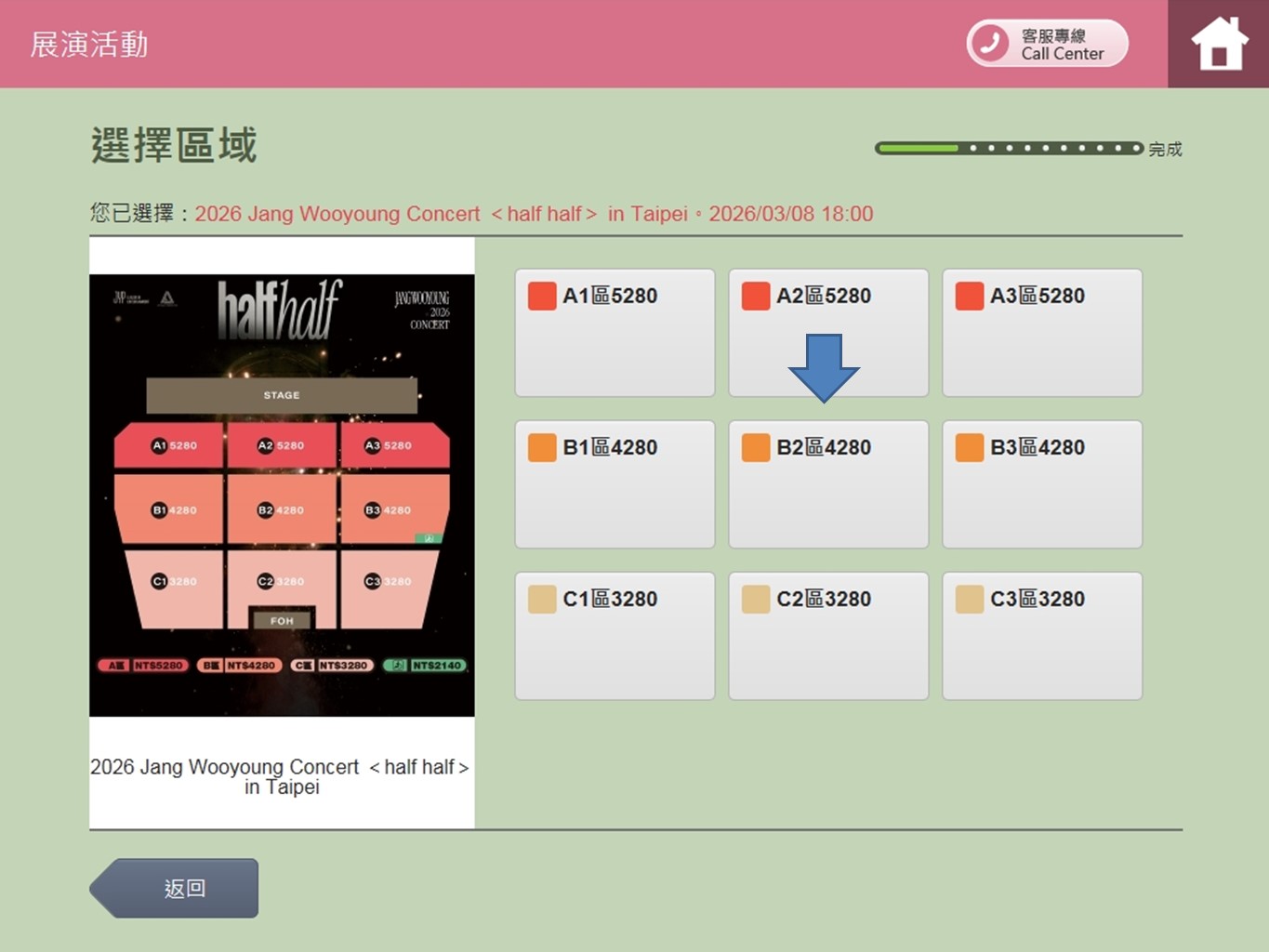Click the green progress bar at top
The image size is (1269, 952).
[x=1009, y=148]
